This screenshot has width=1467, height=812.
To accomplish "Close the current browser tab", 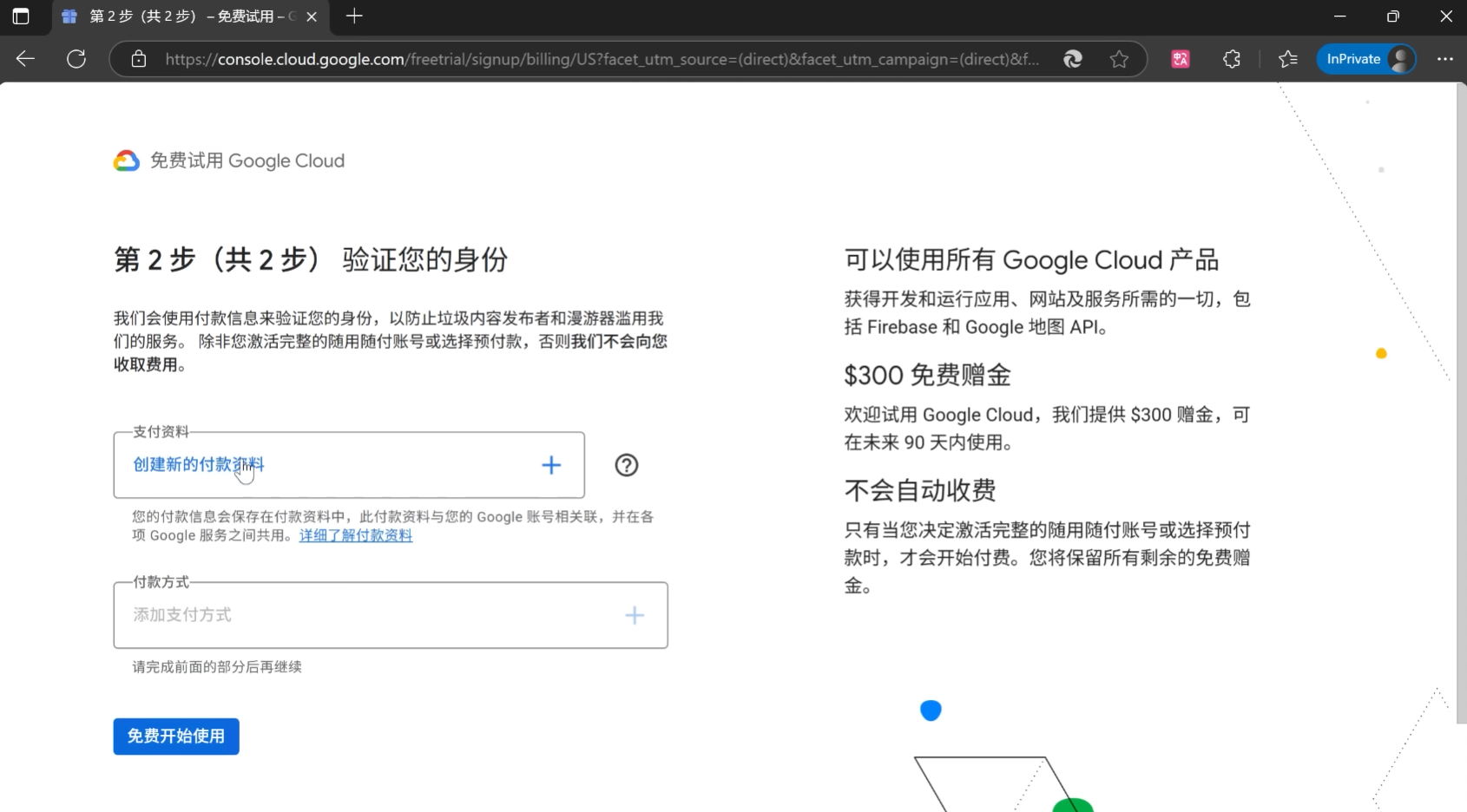I will point(312,16).
